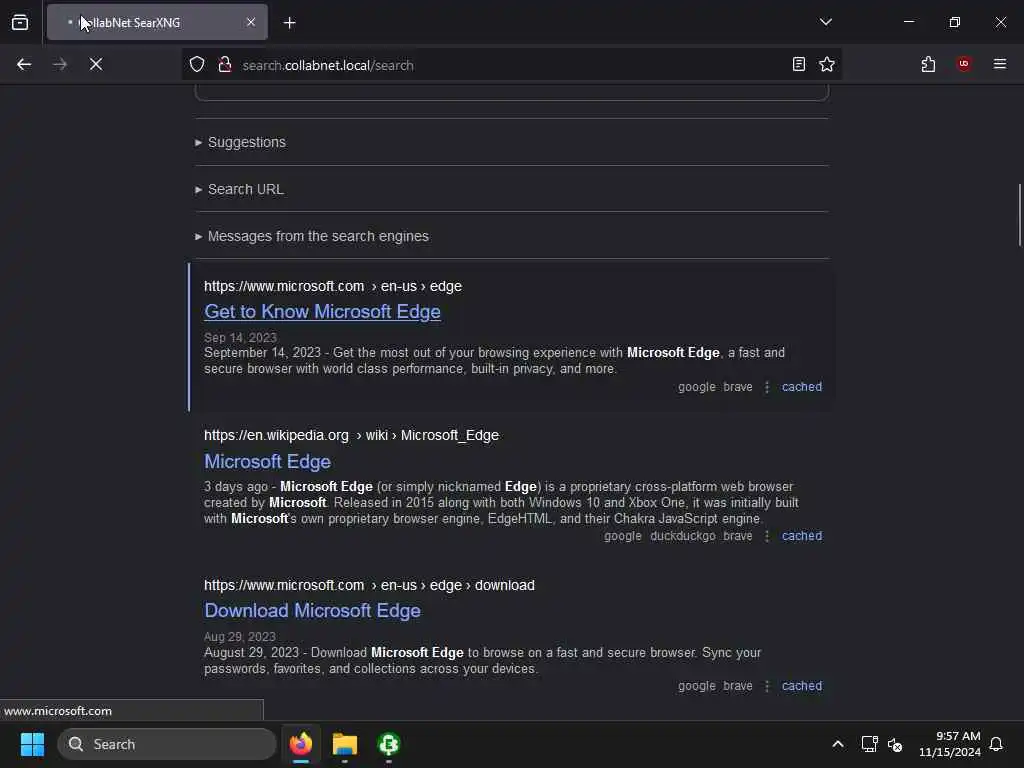Toggle reader view for this page
Screen dimensions: 1024x768
coord(798,65)
